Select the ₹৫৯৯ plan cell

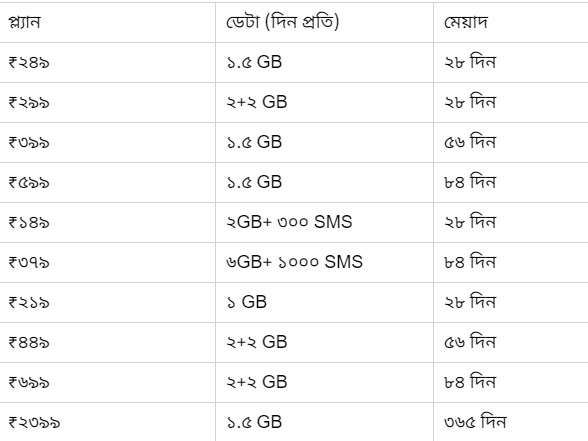click(x=107, y=183)
